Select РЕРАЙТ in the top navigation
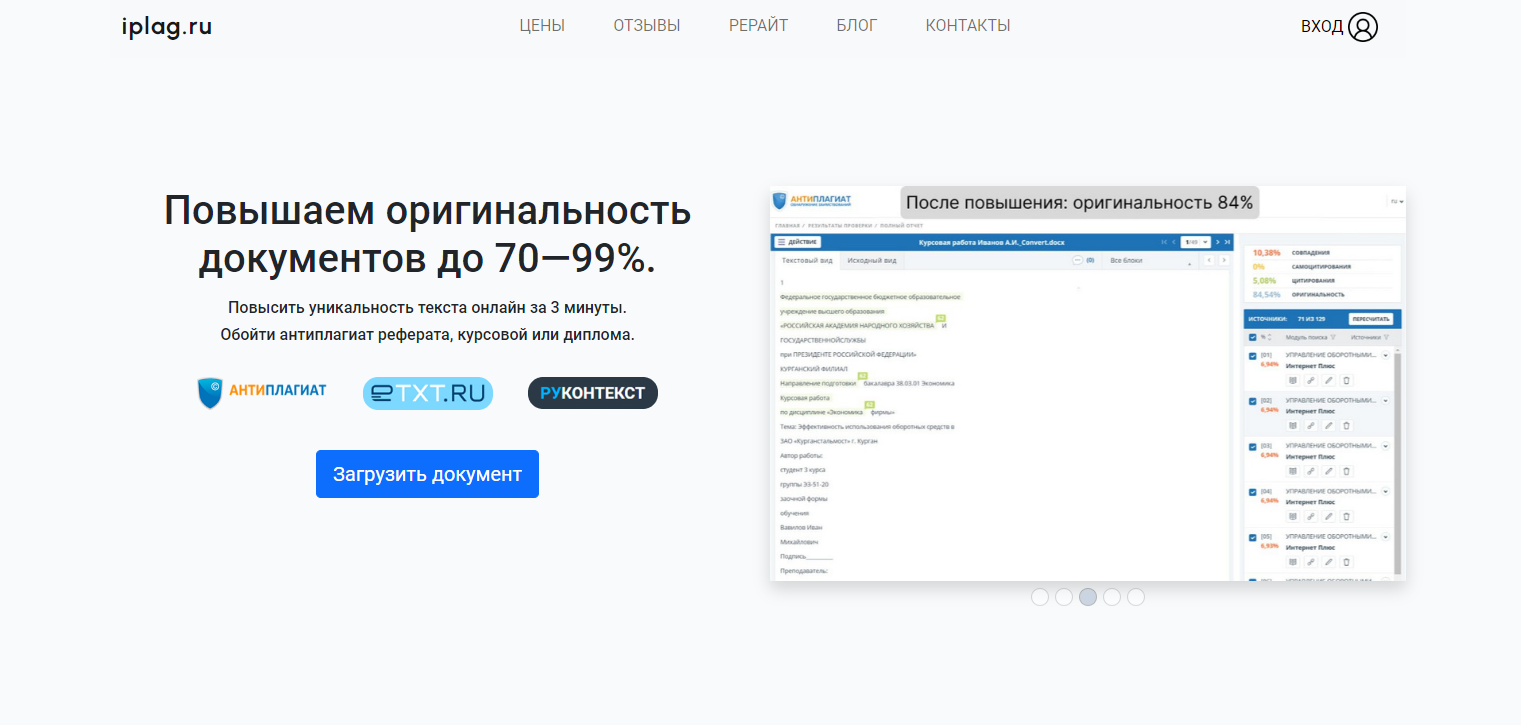 point(759,26)
